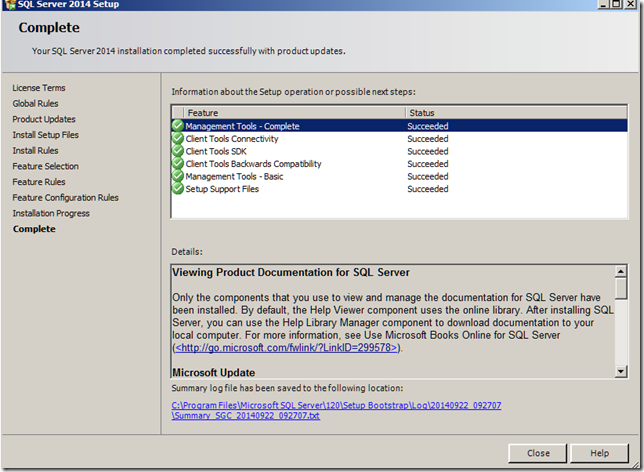Sort by the Feature column header

pyautogui.click(x=295, y=113)
